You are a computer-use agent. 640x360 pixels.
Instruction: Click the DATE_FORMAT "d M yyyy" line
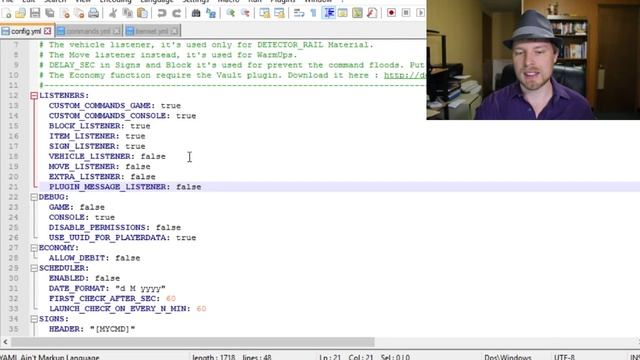tap(107, 289)
